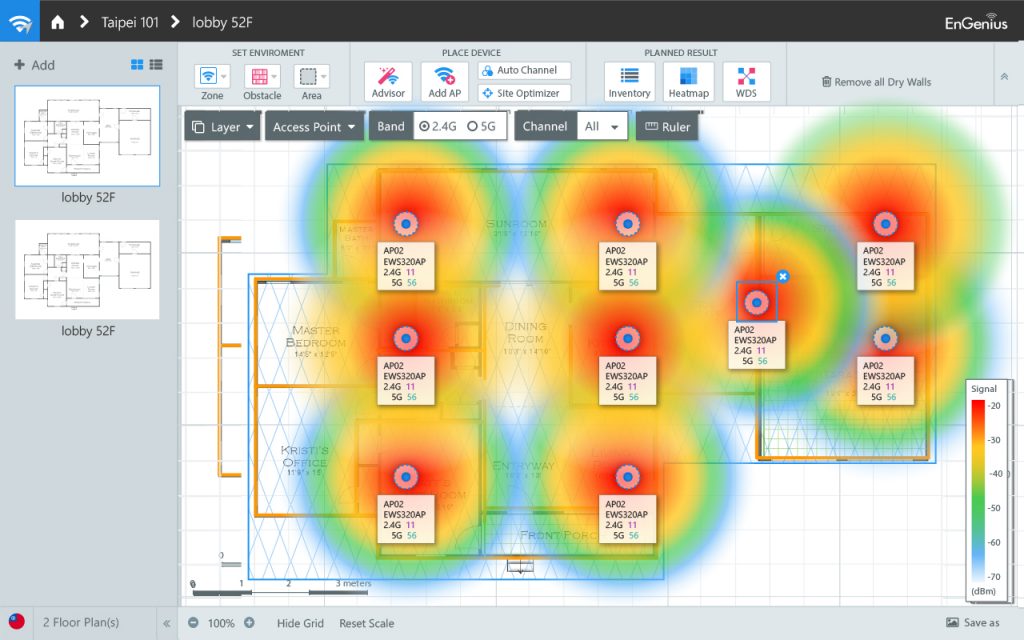Open the Layer dropdown
Image resolution: width=1024 pixels, height=640 pixels.
(223, 127)
